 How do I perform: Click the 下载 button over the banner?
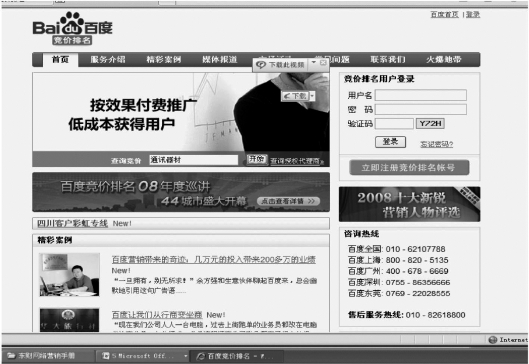pyautogui.click(x=295, y=96)
